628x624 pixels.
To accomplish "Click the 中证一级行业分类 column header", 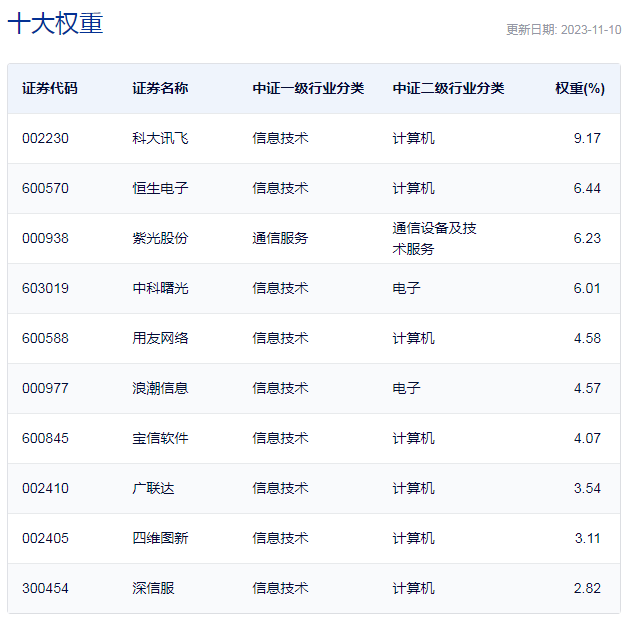I will click(x=308, y=88).
